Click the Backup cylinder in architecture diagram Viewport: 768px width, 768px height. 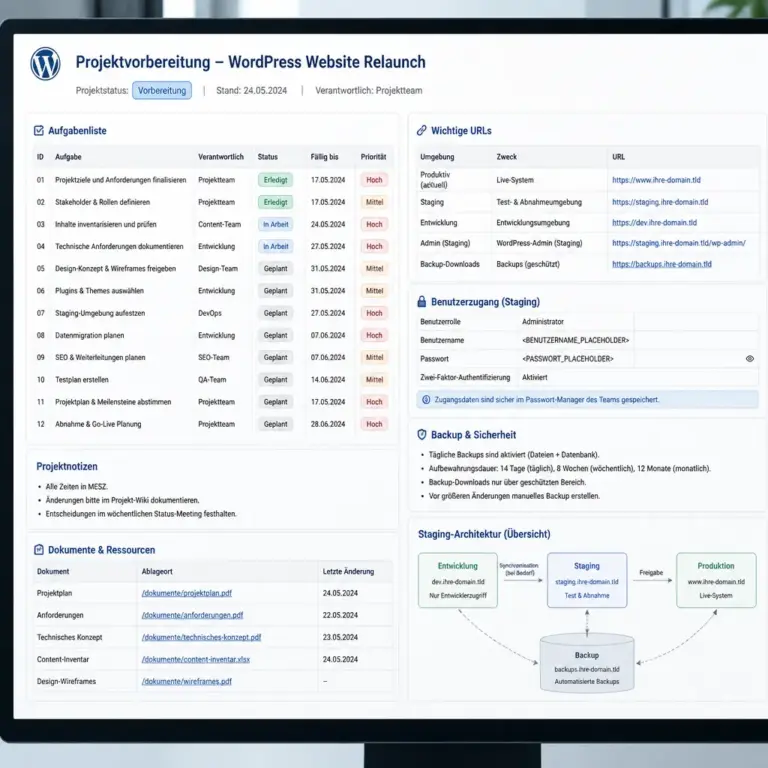(x=587, y=663)
